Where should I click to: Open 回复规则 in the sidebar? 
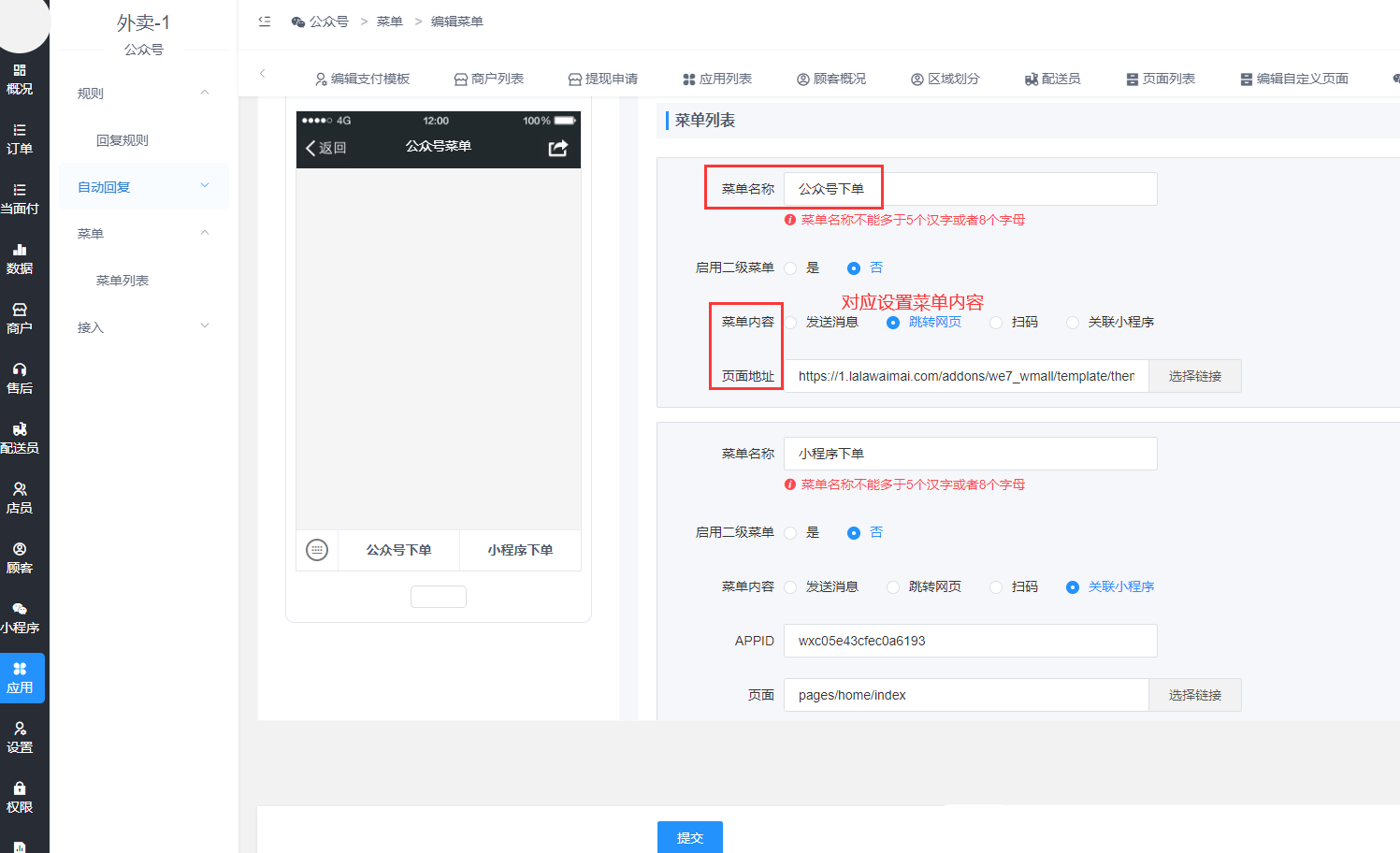pyautogui.click(x=123, y=140)
